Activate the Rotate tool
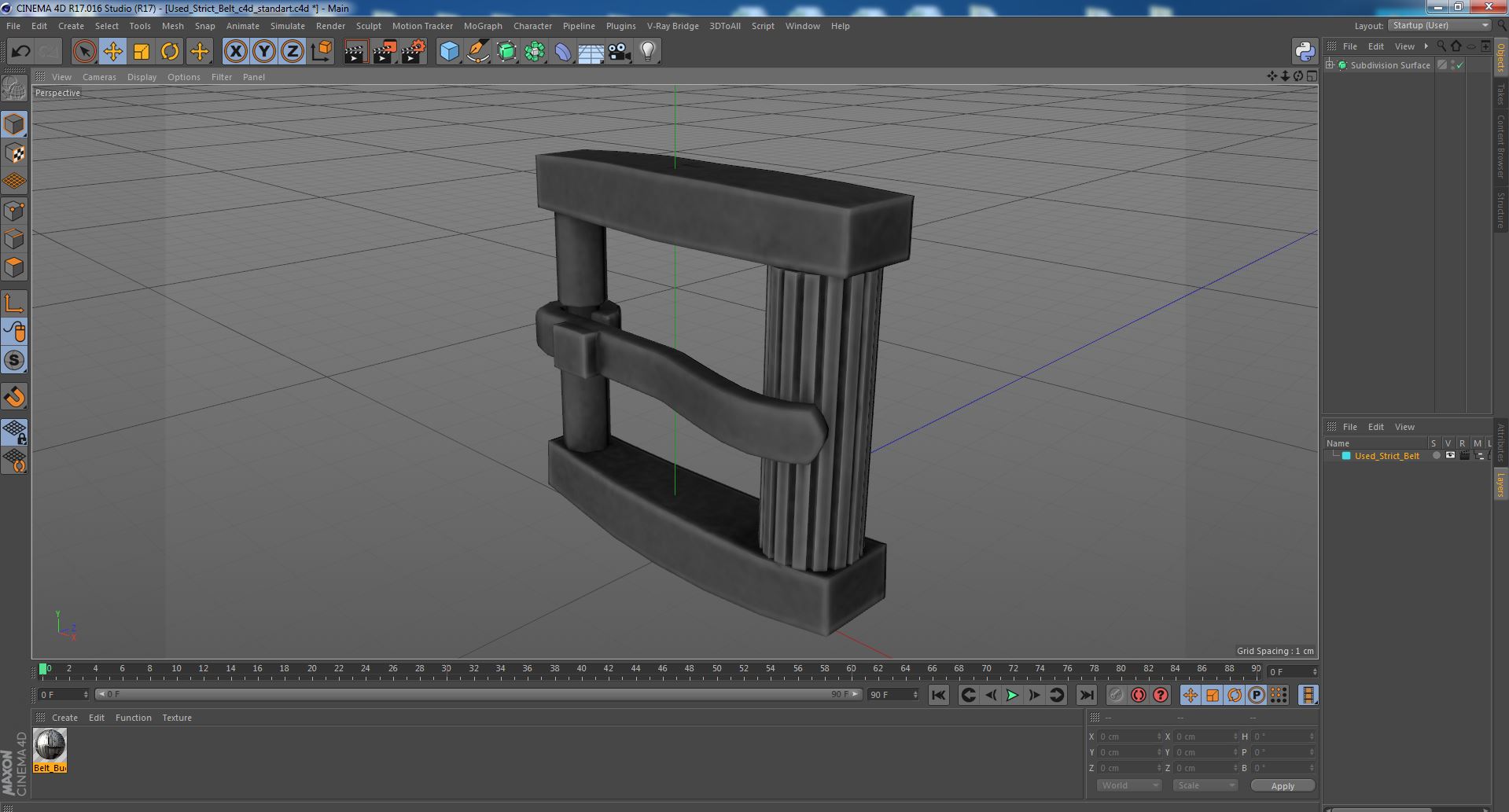The height and width of the screenshot is (812, 1509). pyautogui.click(x=170, y=52)
